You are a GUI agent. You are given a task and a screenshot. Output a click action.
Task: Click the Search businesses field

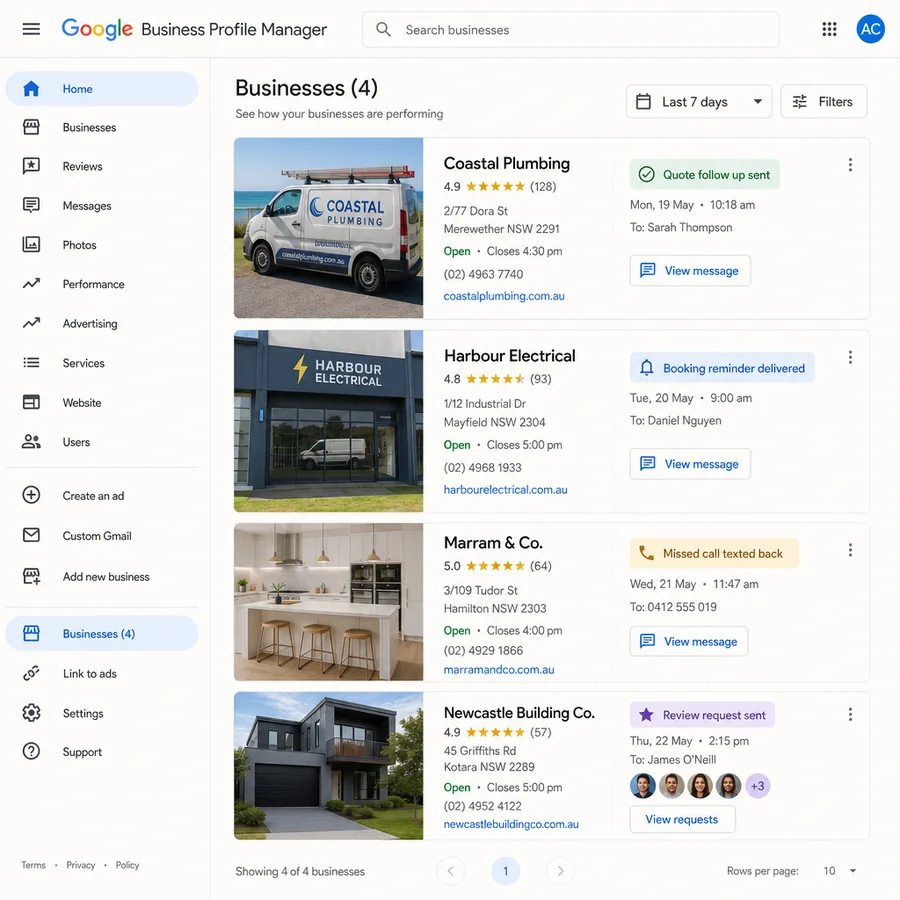[571, 29]
